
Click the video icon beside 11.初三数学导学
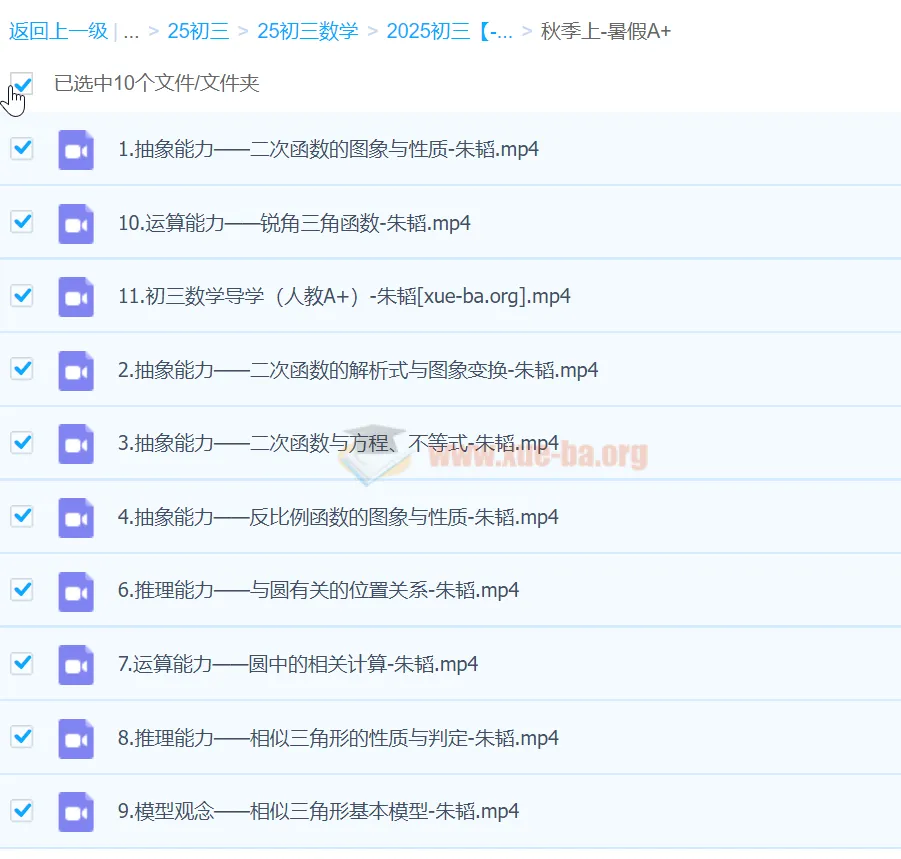(75, 296)
